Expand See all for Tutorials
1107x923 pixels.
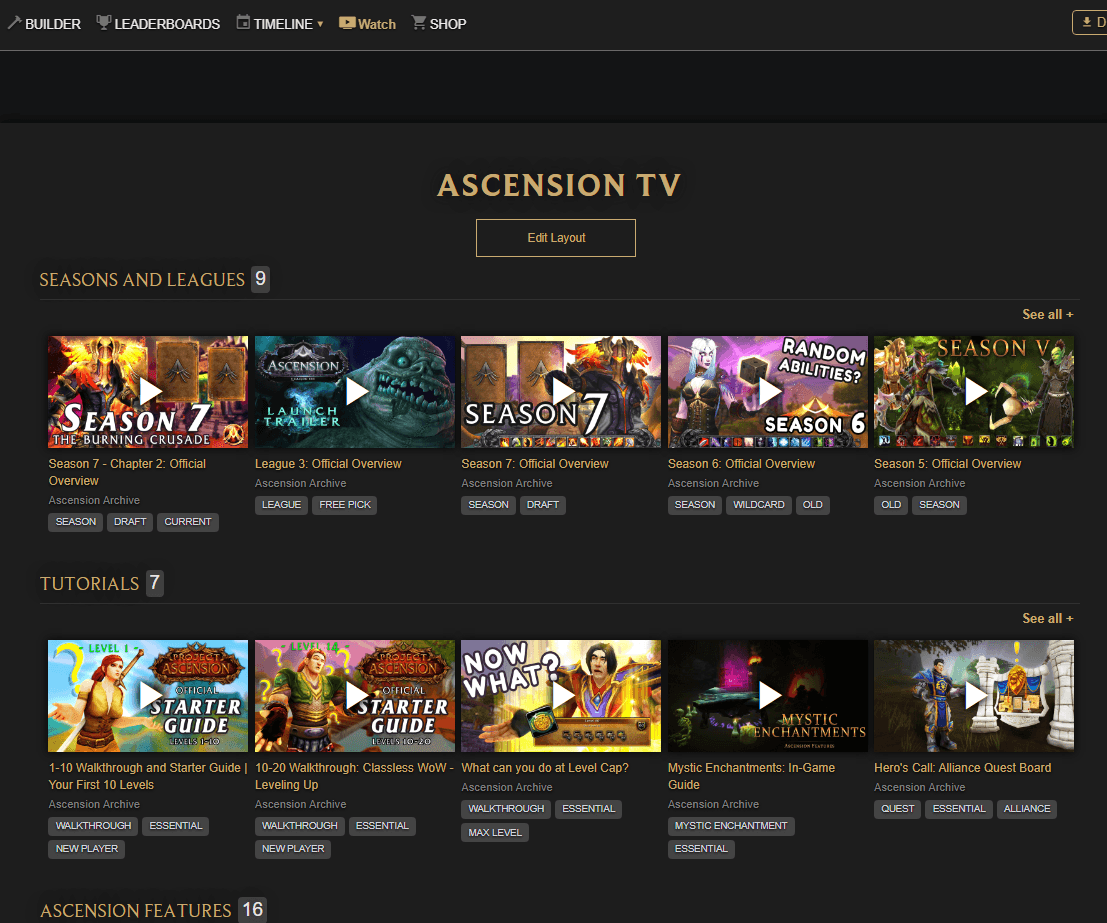click(x=1047, y=618)
